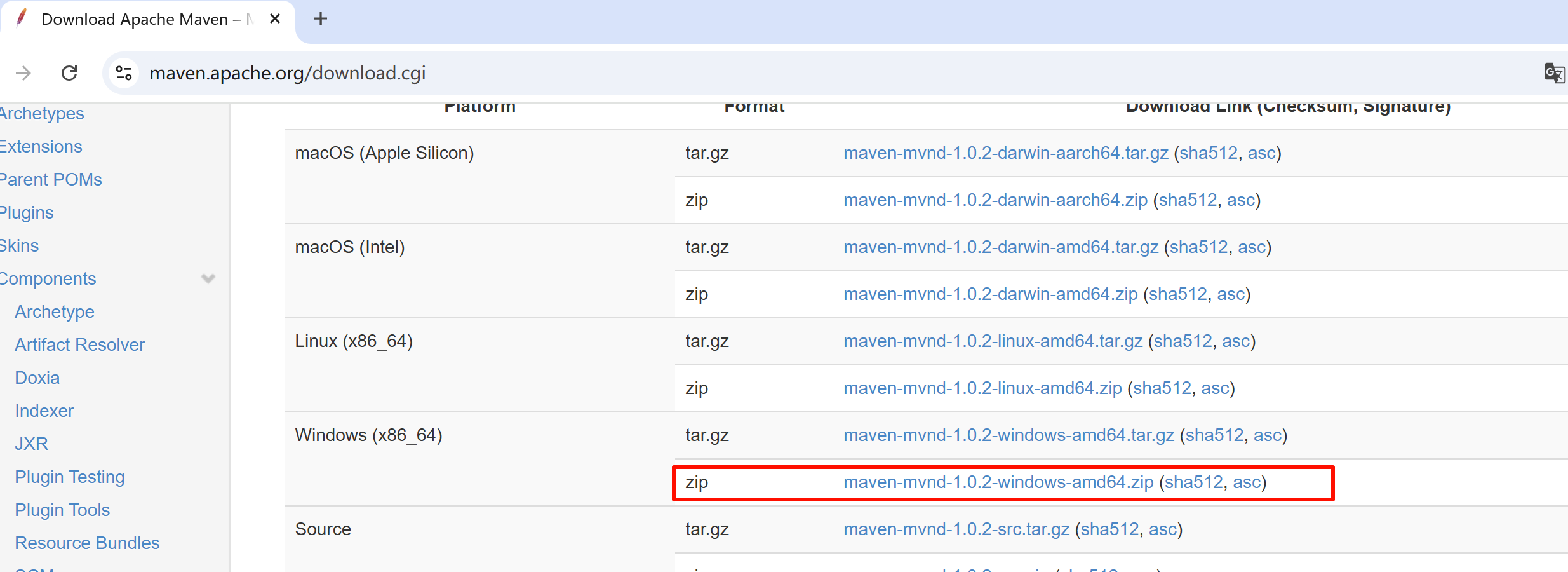Go to Parent POMs

(50, 179)
